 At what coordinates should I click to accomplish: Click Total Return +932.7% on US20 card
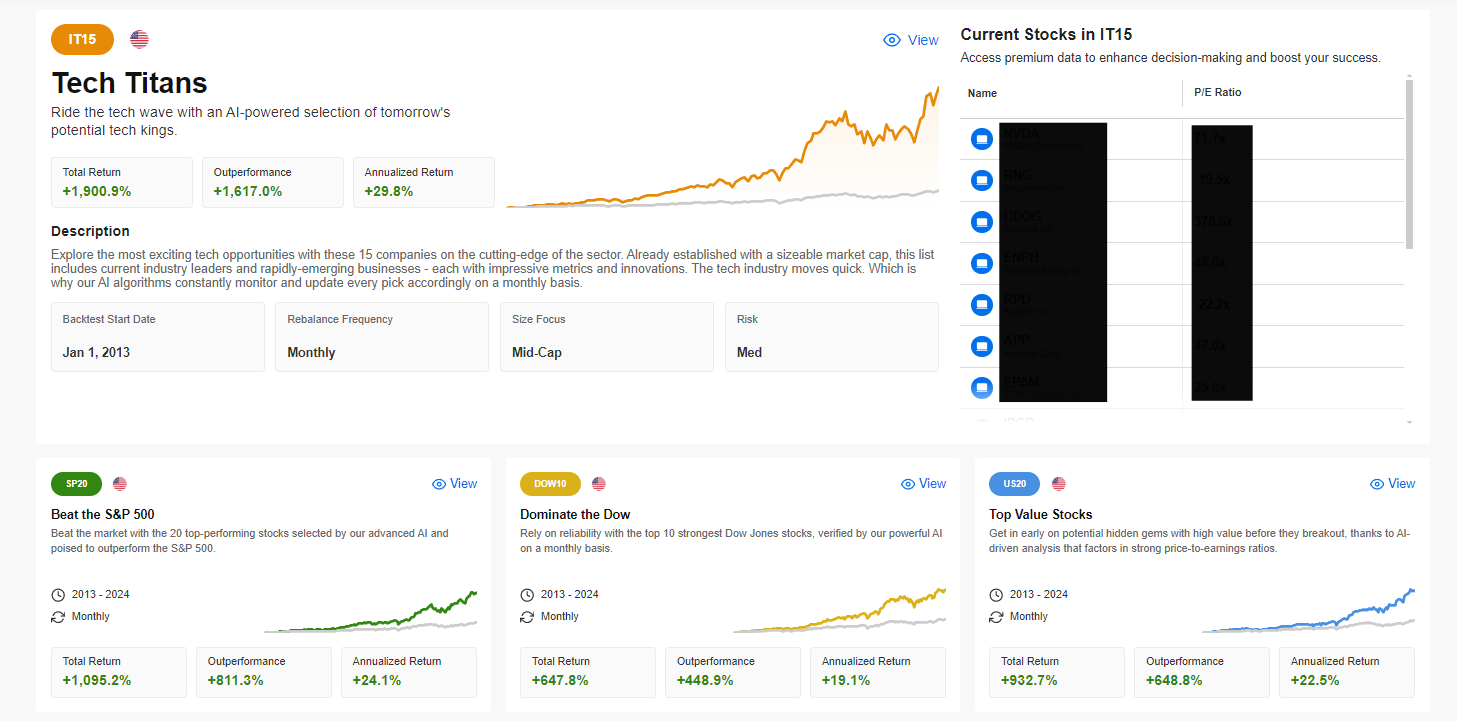point(1057,672)
